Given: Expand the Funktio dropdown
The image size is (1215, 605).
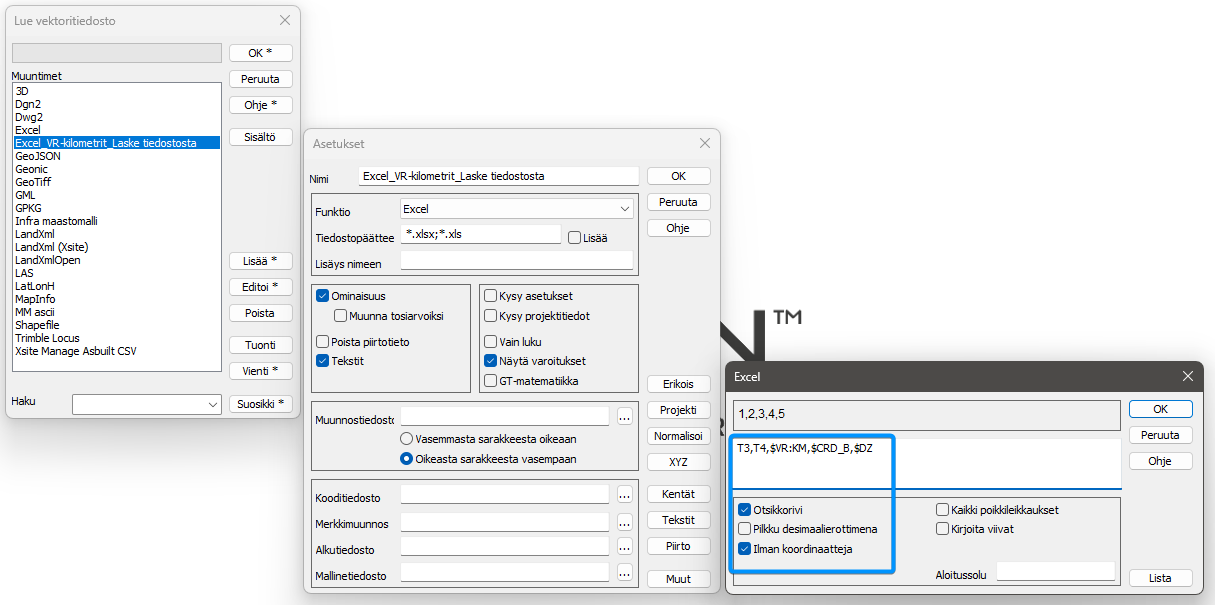Looking at the screenshot, I should [625, 210].
